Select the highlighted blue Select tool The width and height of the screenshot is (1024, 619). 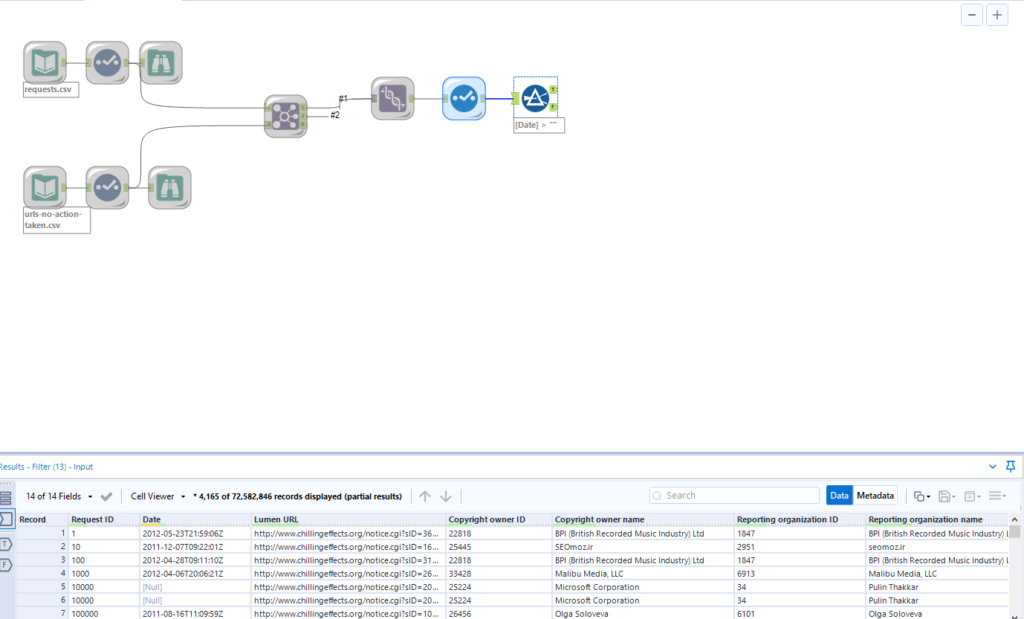tap(464, 99)
